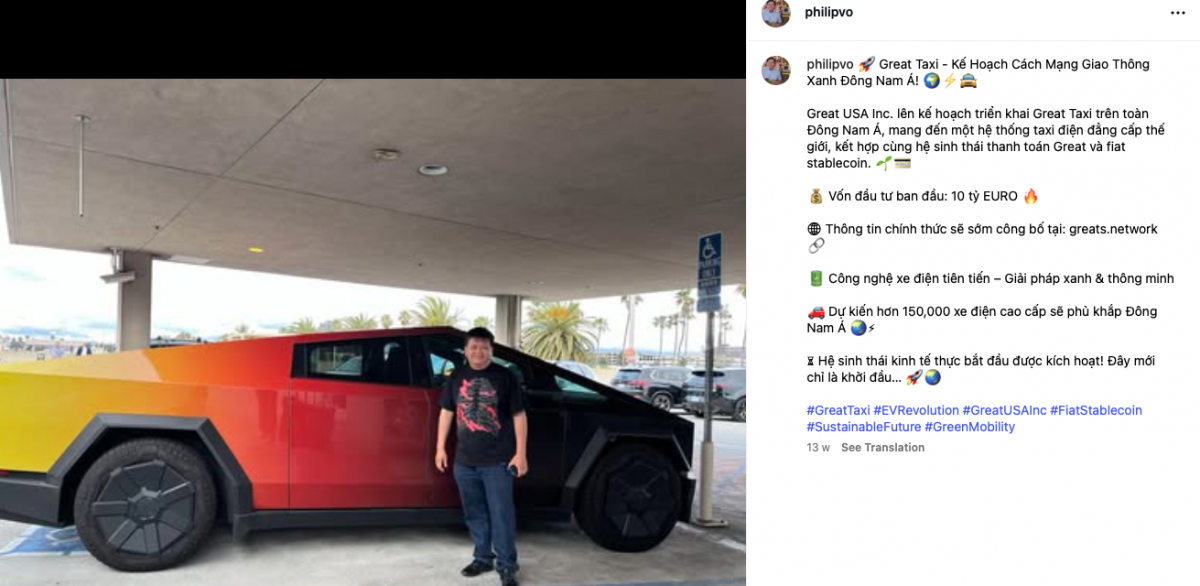Click the greats.network text in caption
This screenshot has height=586, width=1200.
pos(1113,229)
